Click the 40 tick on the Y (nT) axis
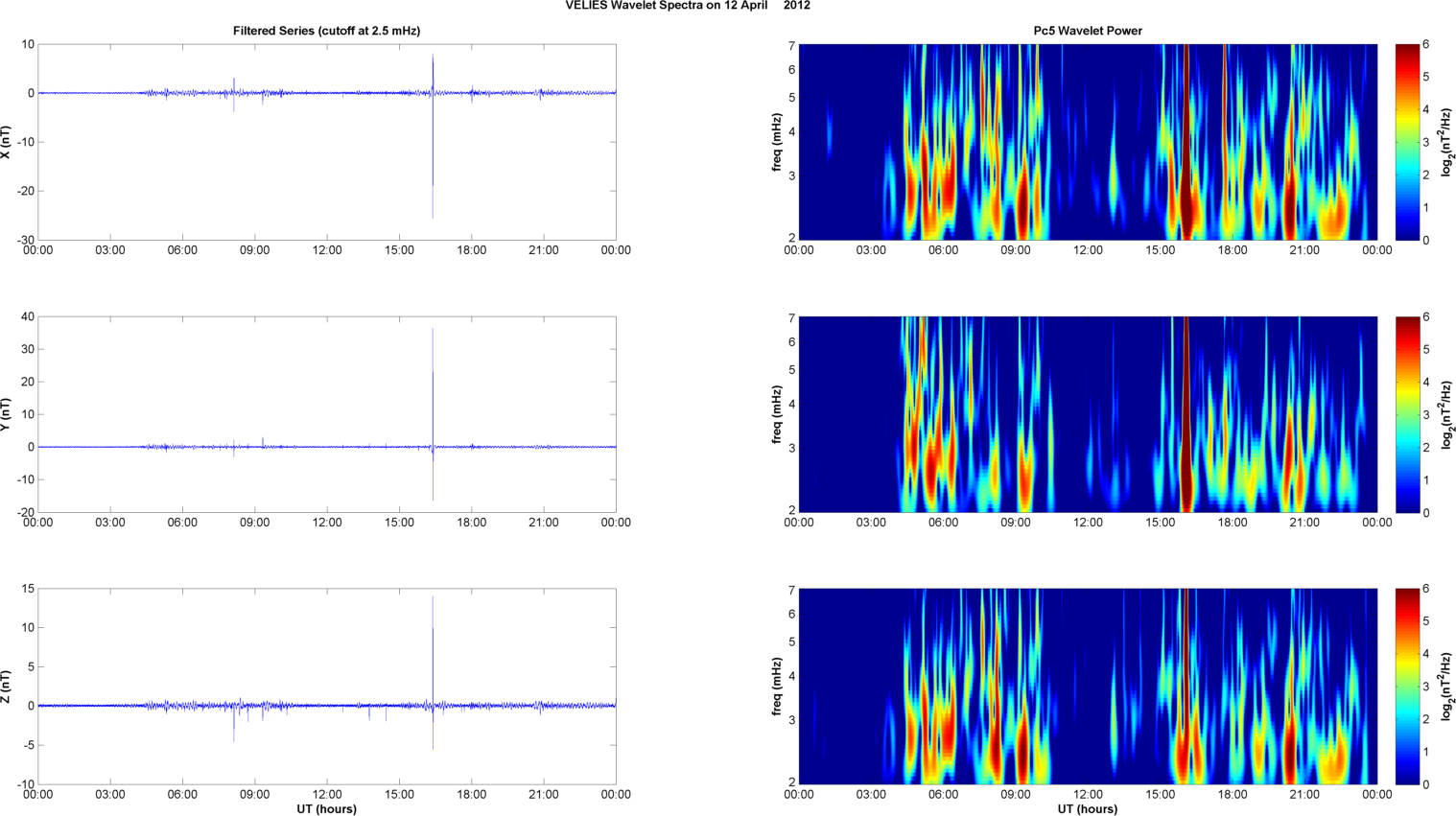The height and width of the screenshot is (816, 1456). point(28,316)
